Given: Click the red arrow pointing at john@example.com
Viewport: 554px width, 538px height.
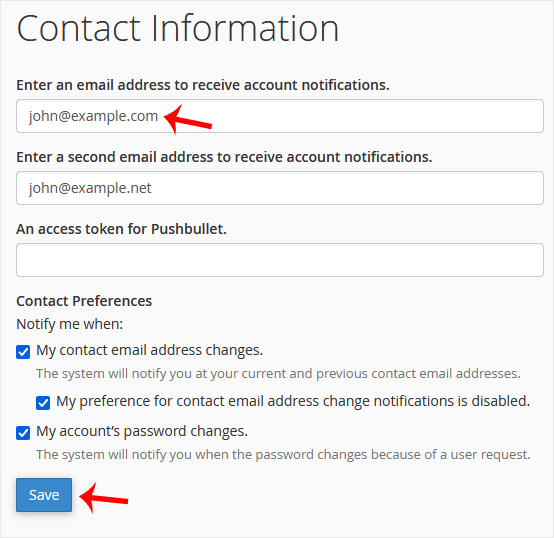Looking at the screenshot, I should (x=188, y=119).
